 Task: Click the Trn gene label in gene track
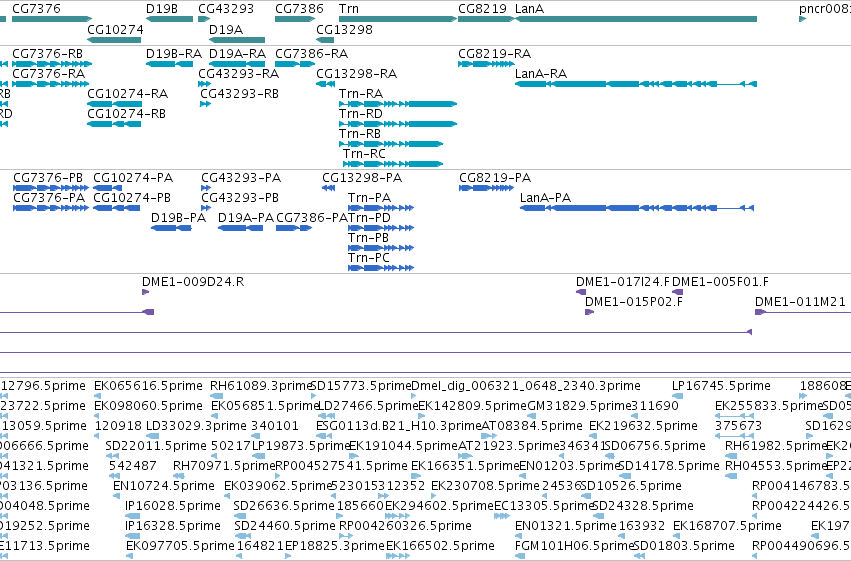click(x=348, y=9)
